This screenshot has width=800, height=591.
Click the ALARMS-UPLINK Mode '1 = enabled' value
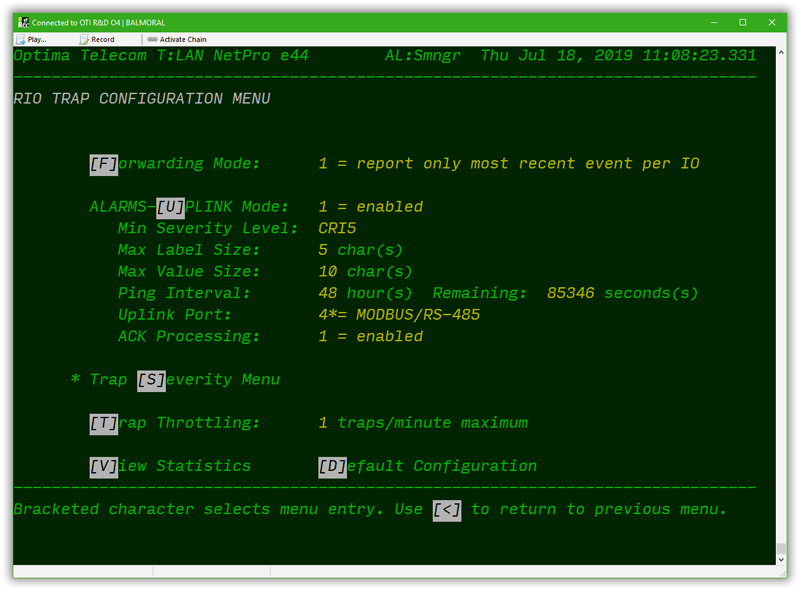(x=371, y=207)
